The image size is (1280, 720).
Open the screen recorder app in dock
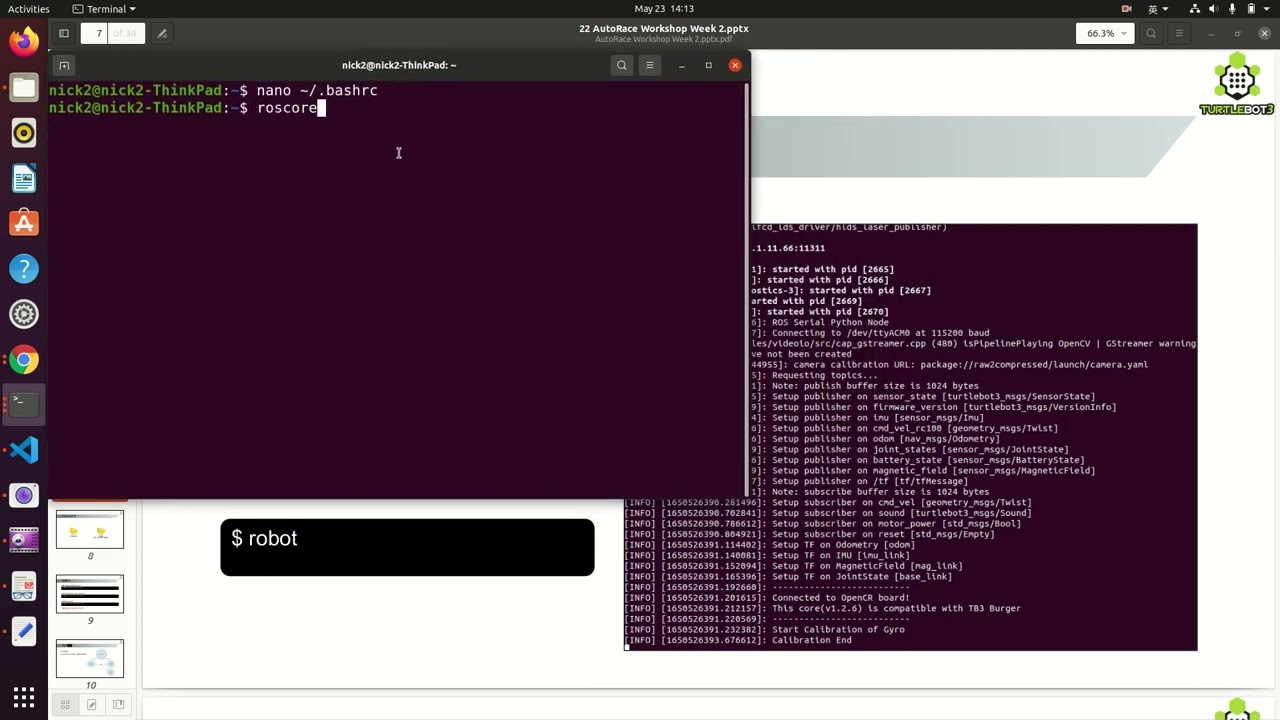[x=24, y=541]
